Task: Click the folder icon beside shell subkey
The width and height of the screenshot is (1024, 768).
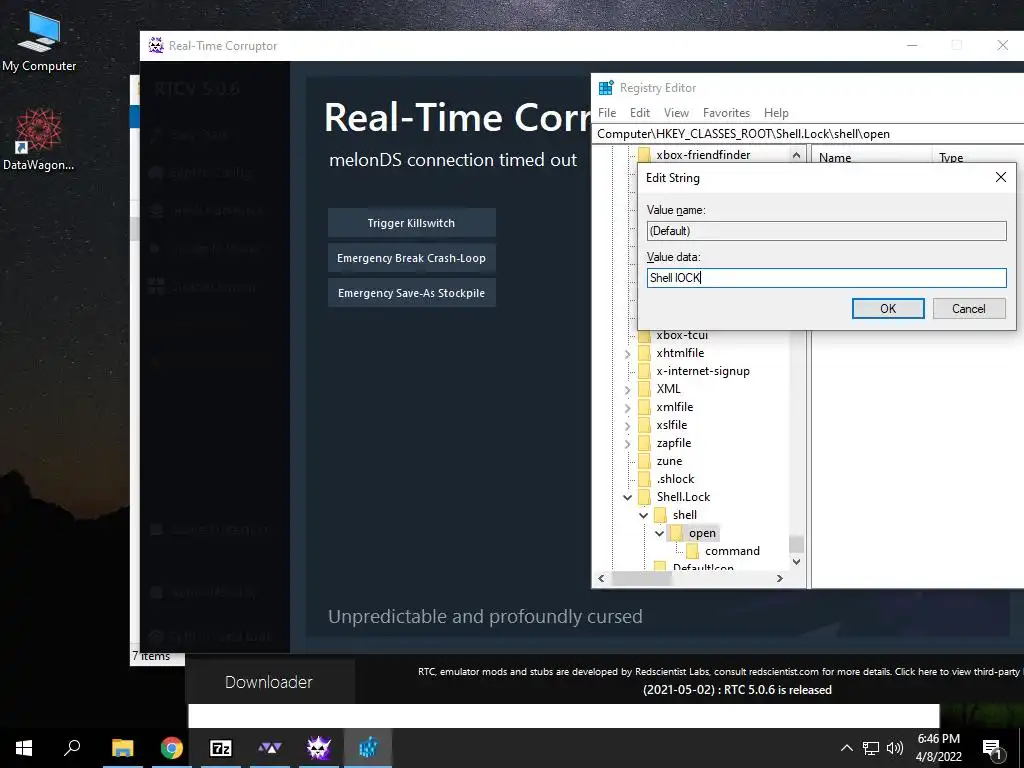Action: pos(660,515)
